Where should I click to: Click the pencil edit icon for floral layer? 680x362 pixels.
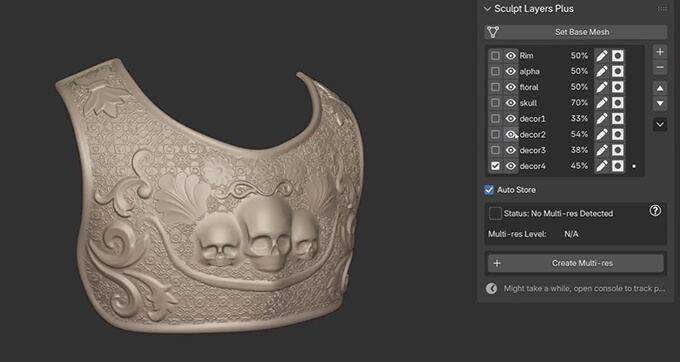click(602, 87)
